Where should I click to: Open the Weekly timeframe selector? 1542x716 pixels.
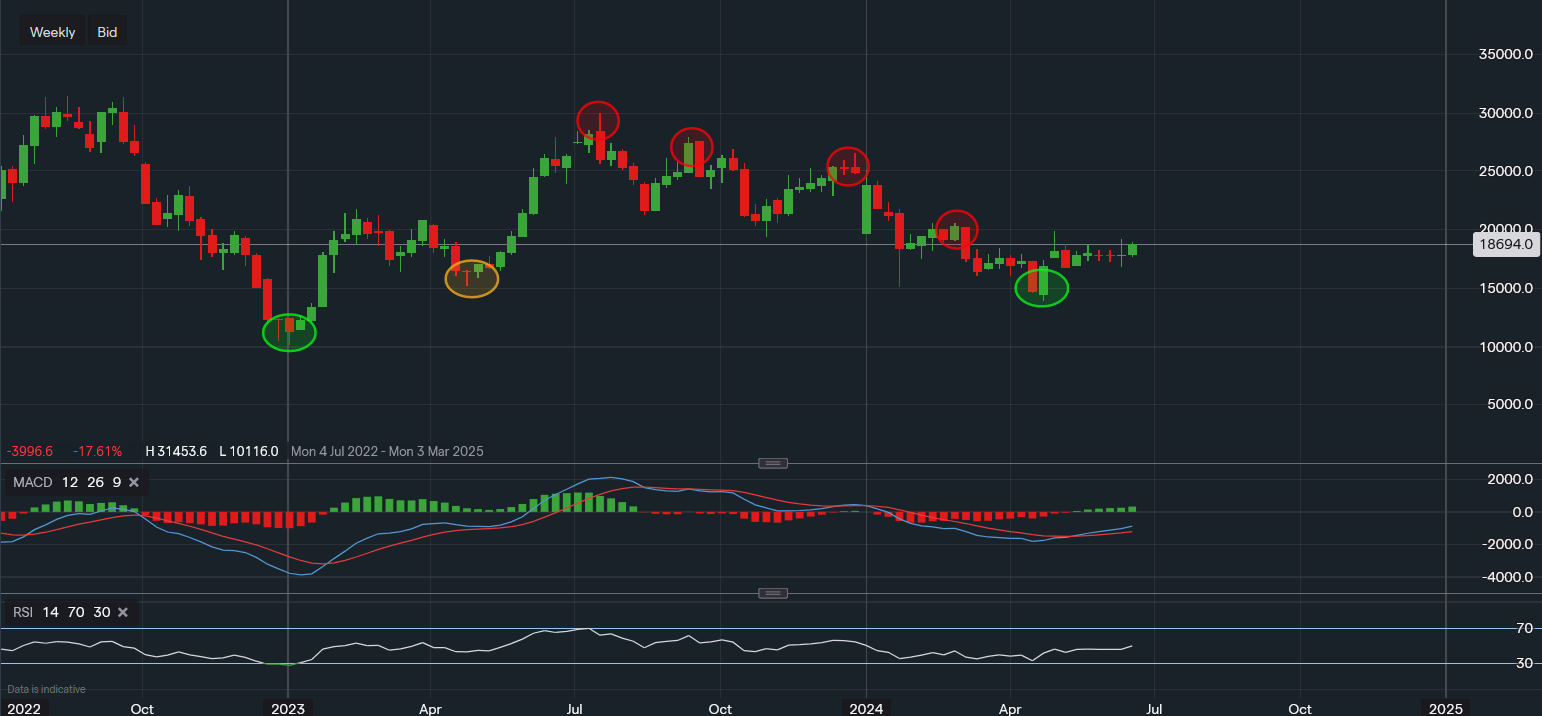(52, 32)
